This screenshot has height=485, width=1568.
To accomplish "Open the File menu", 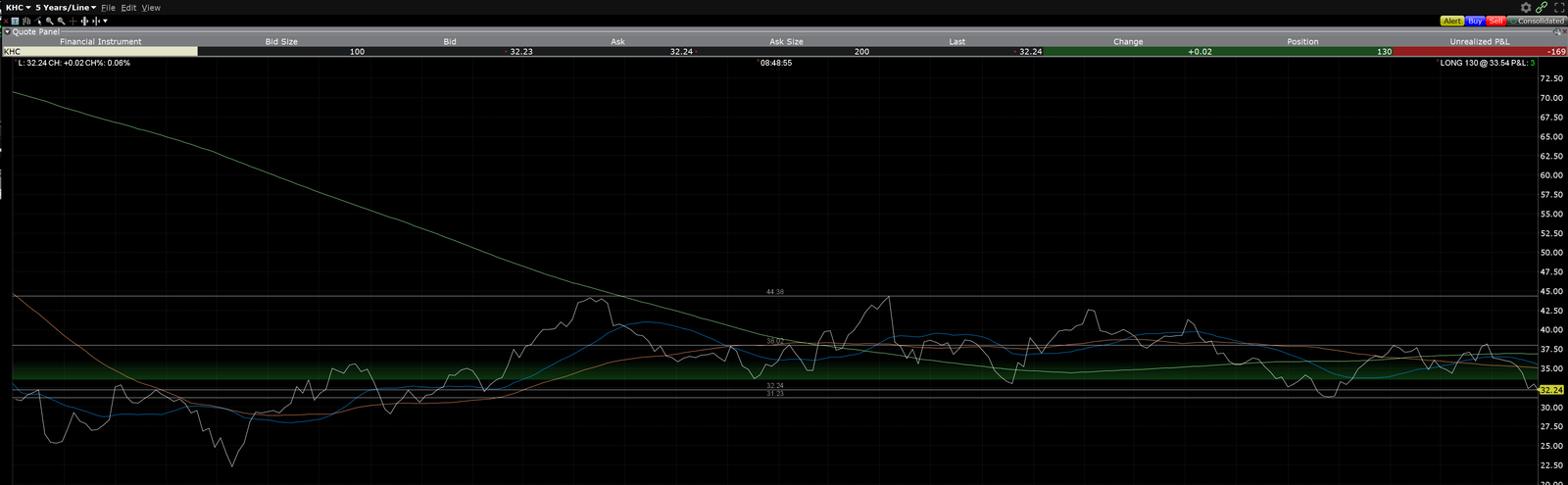I will 108,8.
